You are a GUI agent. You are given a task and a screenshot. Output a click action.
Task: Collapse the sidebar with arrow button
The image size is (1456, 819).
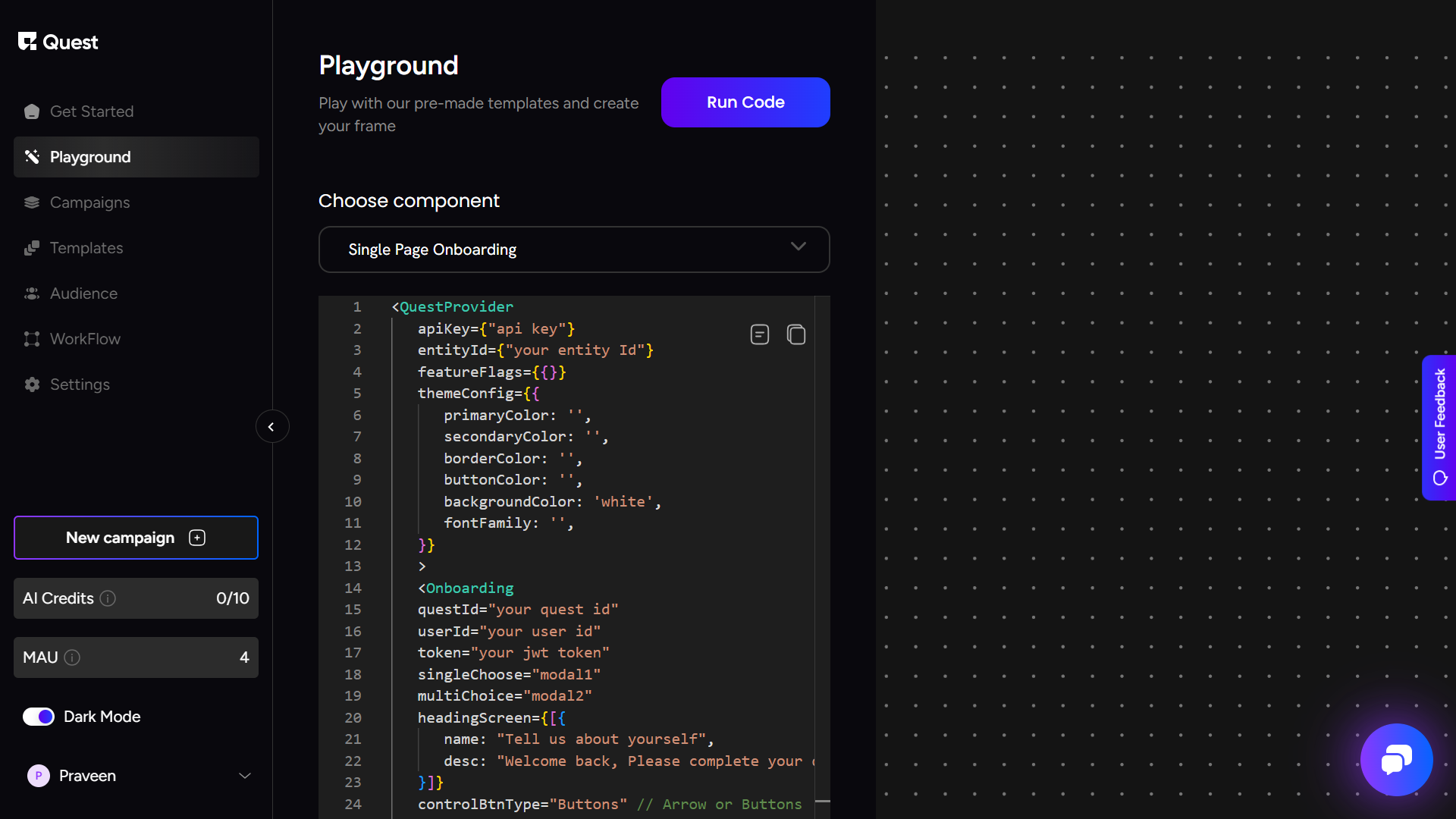271,427
